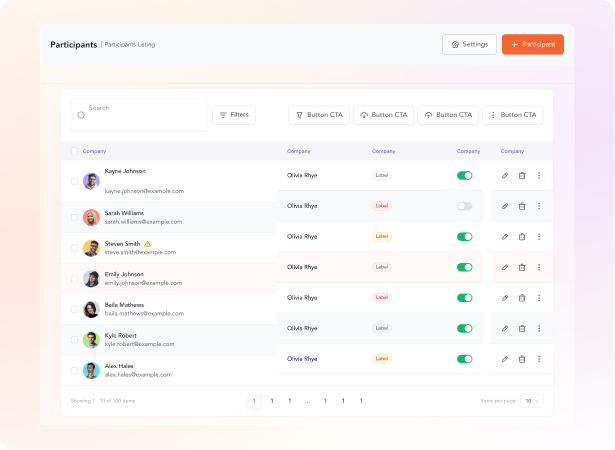Click the Olivia Rhye cell in Alex Hales' row
The height and width of the screenshot is (450, 615).
(302, 359)
